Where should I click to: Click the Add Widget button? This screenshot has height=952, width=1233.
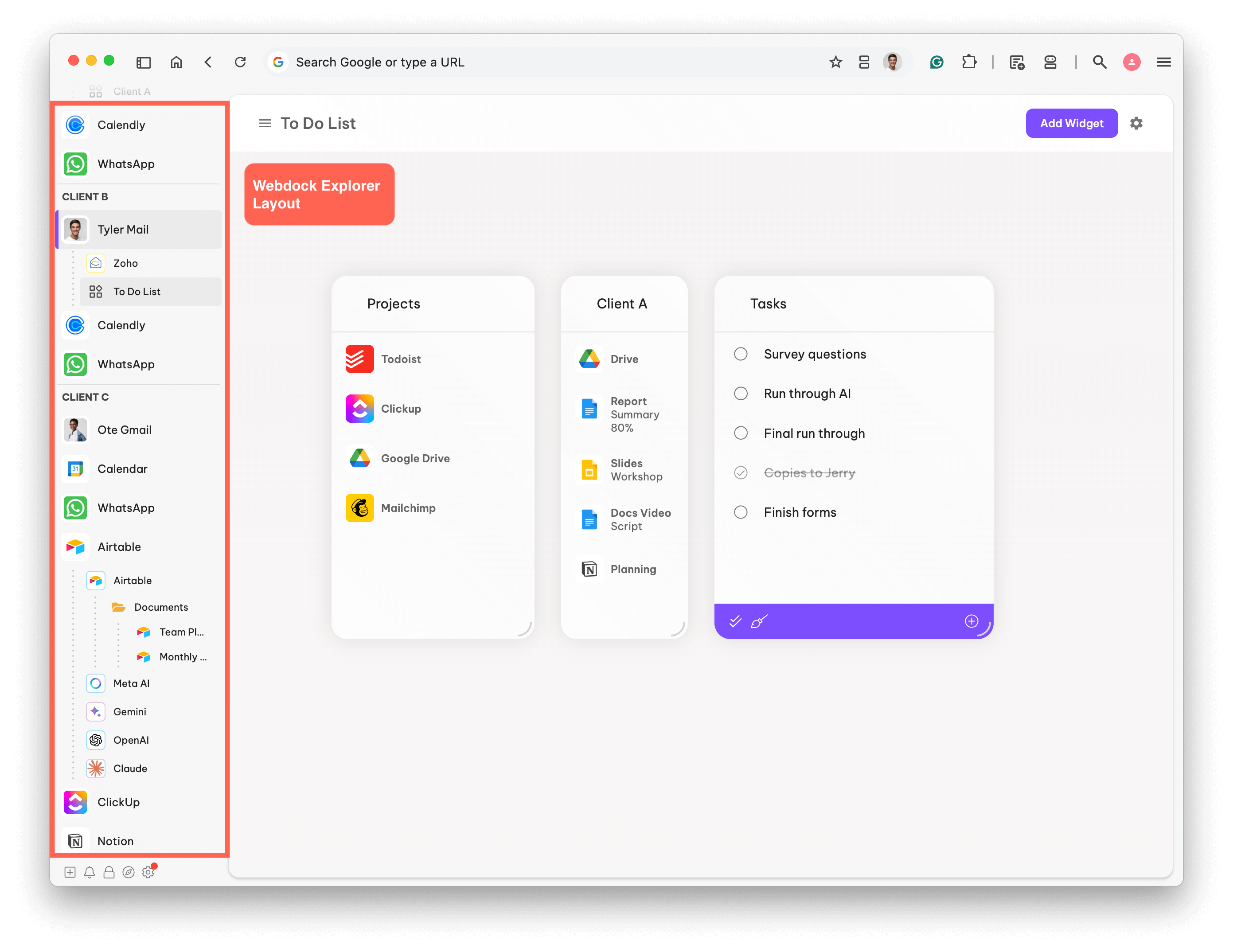1071,123
